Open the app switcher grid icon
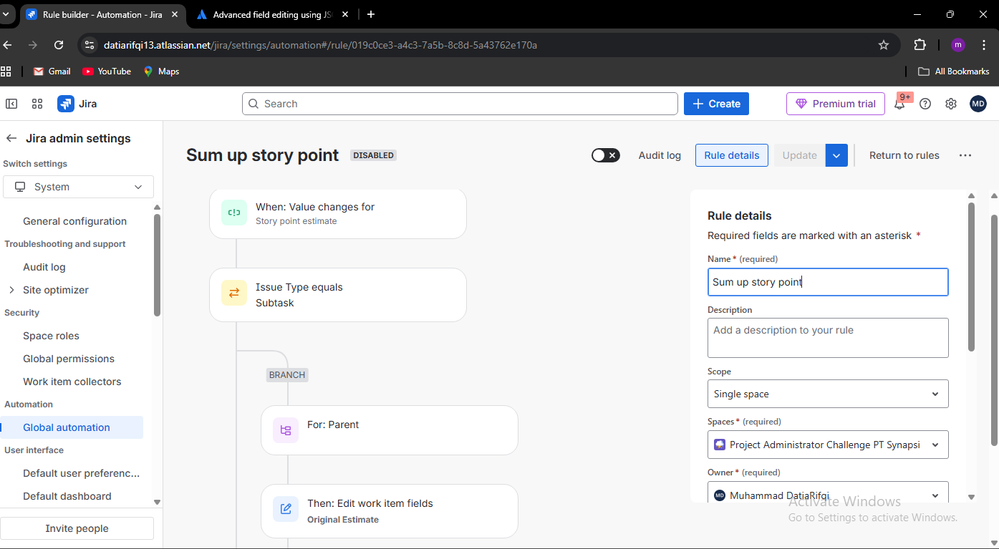Screen dimensions: 999x549 37,104
